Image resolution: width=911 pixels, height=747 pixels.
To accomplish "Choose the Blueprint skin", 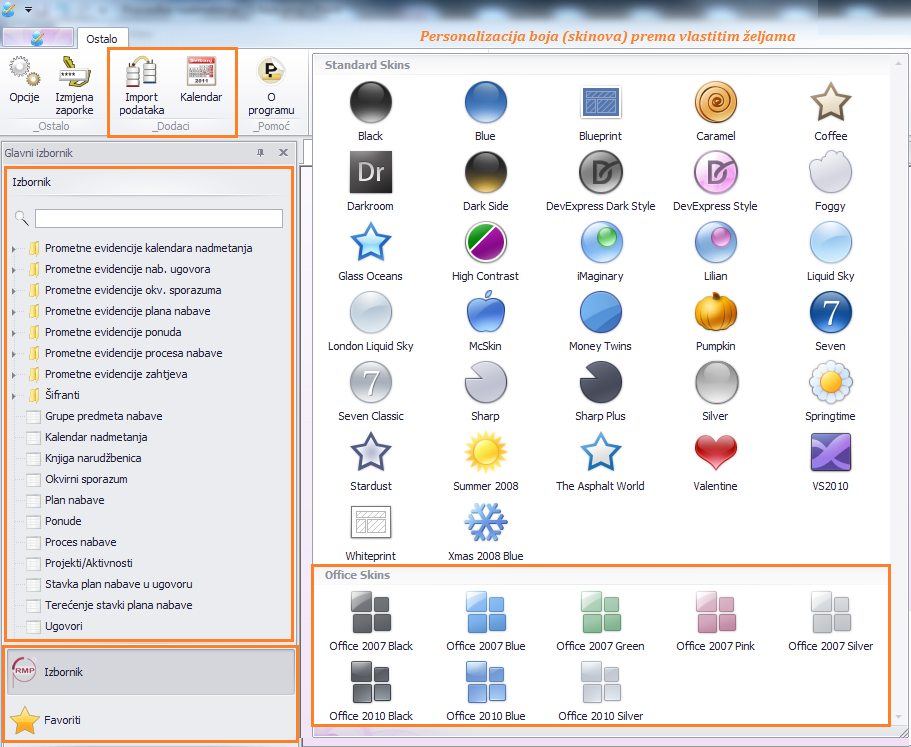I will click(600, 112).
